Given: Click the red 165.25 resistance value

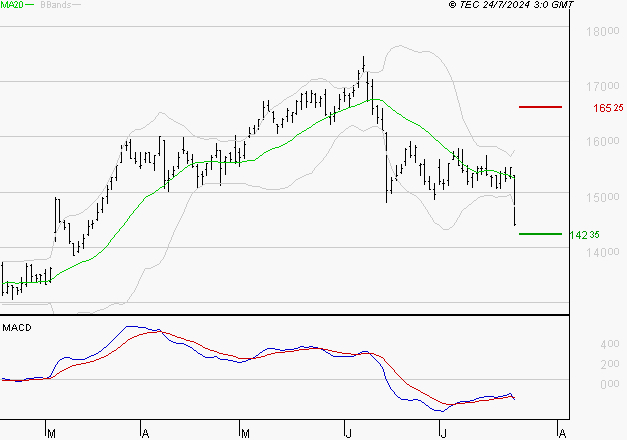Looking at the screenshot, I should (x=608, y=108).
